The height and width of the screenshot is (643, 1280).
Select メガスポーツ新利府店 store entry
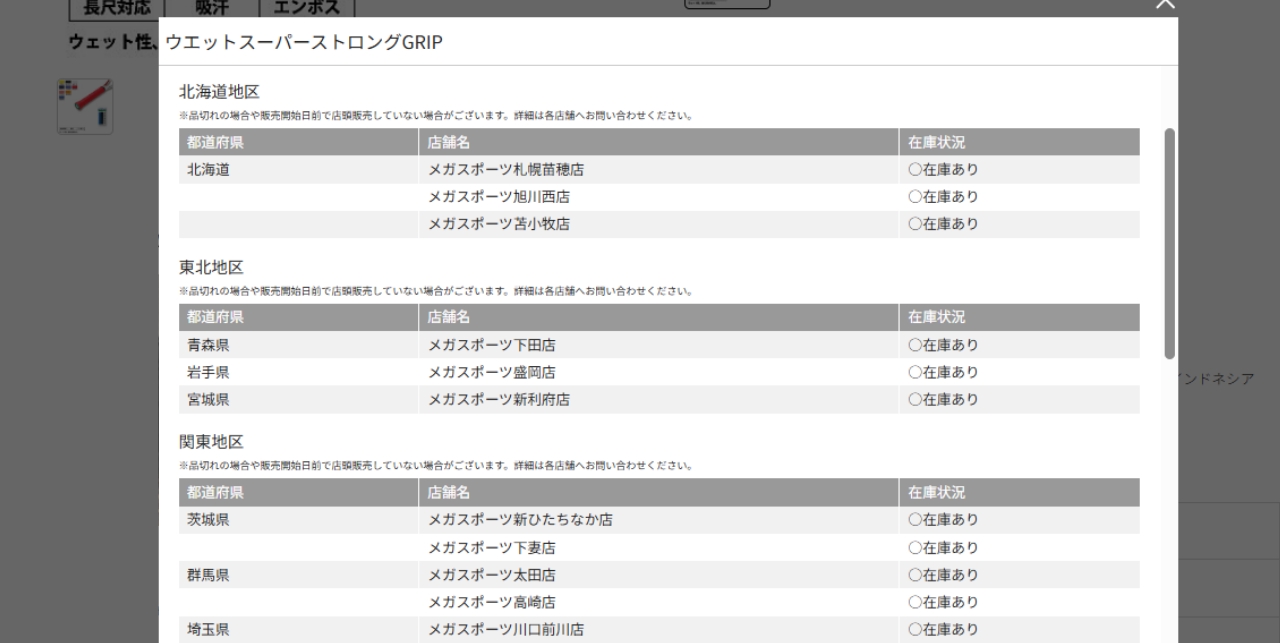[x=499, y=399]
